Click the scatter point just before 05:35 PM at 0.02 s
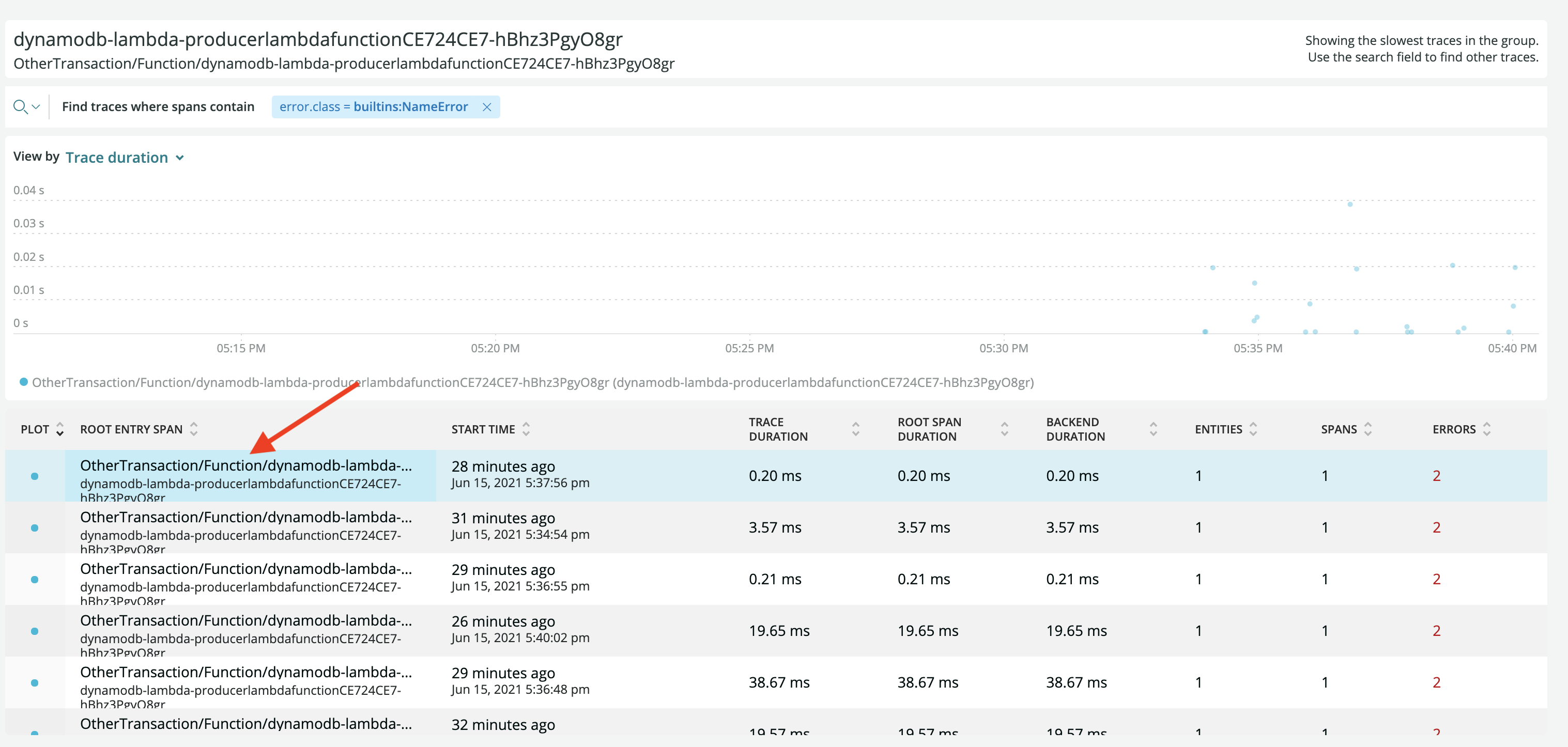Image resolution: width=1568 pixels, height=747 pixels. pyautogui.click(x=1212, y=268)
